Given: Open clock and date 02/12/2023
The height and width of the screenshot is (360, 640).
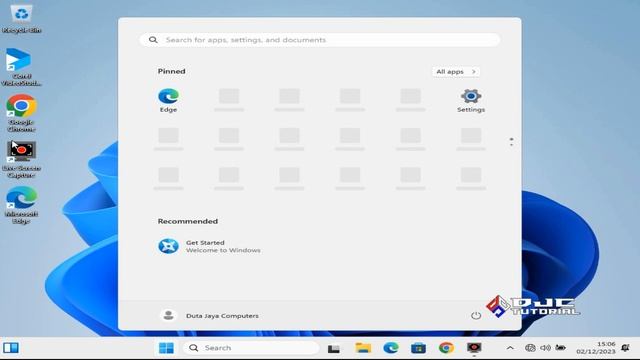Looking at the screenshot, I should [596, 348].
